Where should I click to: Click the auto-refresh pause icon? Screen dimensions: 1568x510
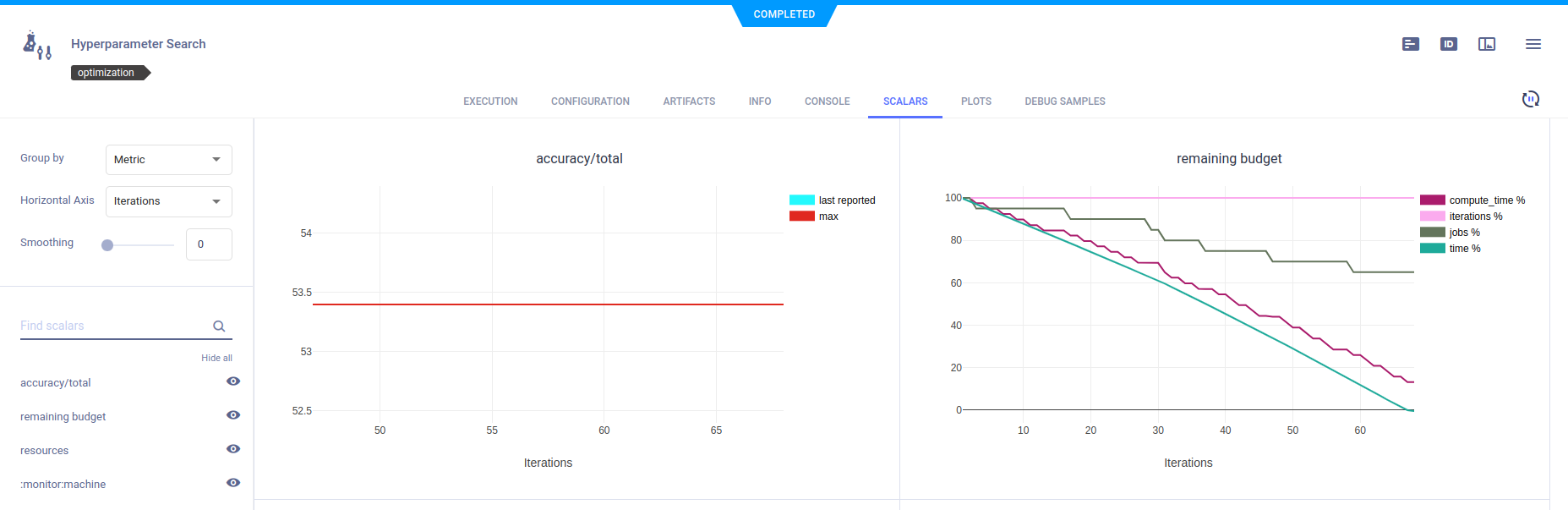1530,99
